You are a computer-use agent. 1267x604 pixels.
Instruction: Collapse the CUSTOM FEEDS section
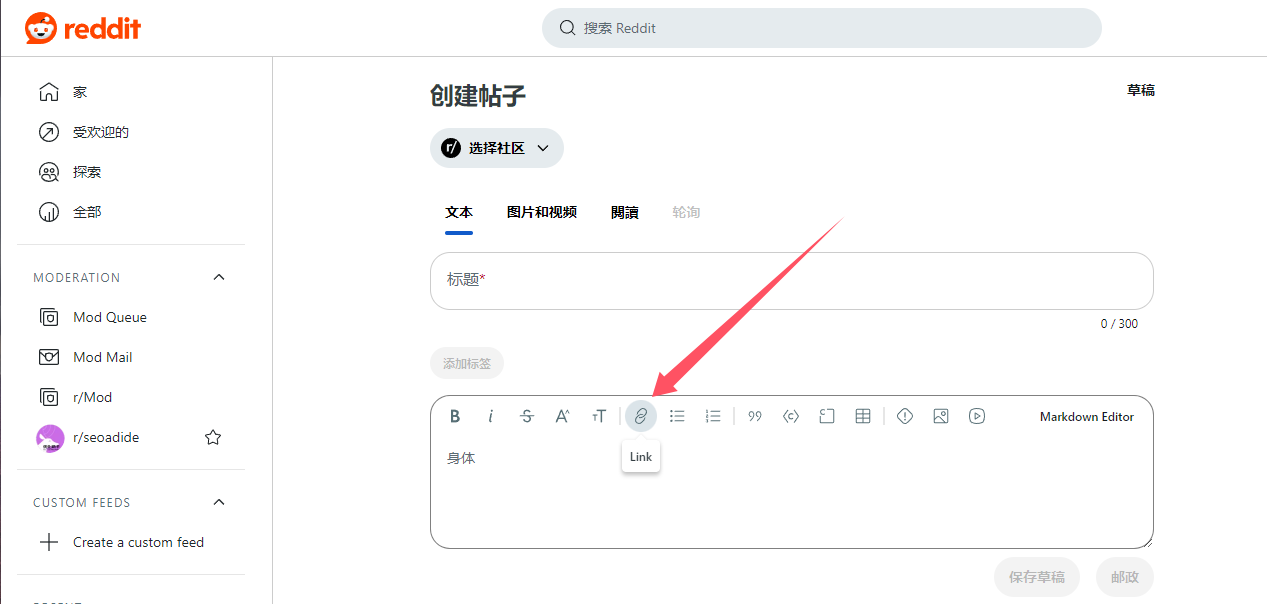tap(219, 502)
